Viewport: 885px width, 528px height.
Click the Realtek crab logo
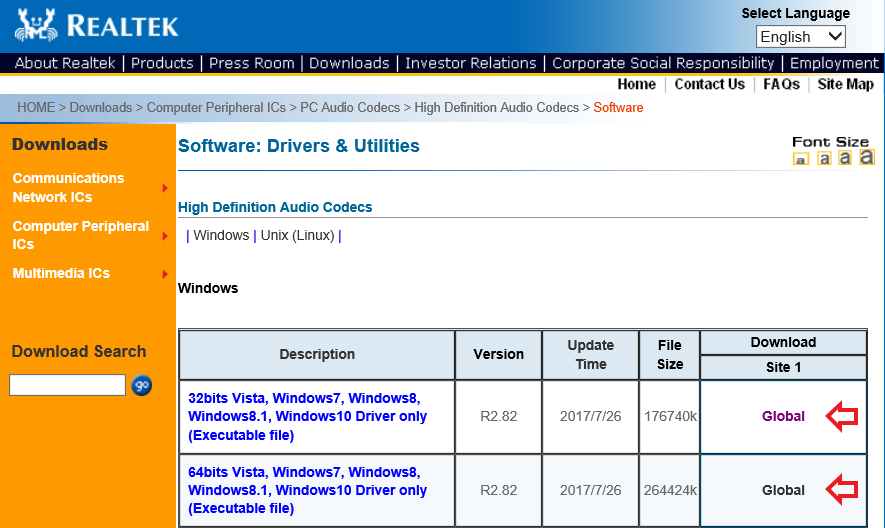coord(36,26)
